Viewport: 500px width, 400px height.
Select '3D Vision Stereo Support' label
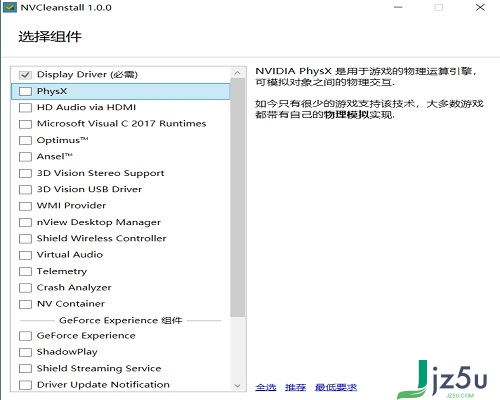[100, 173]
